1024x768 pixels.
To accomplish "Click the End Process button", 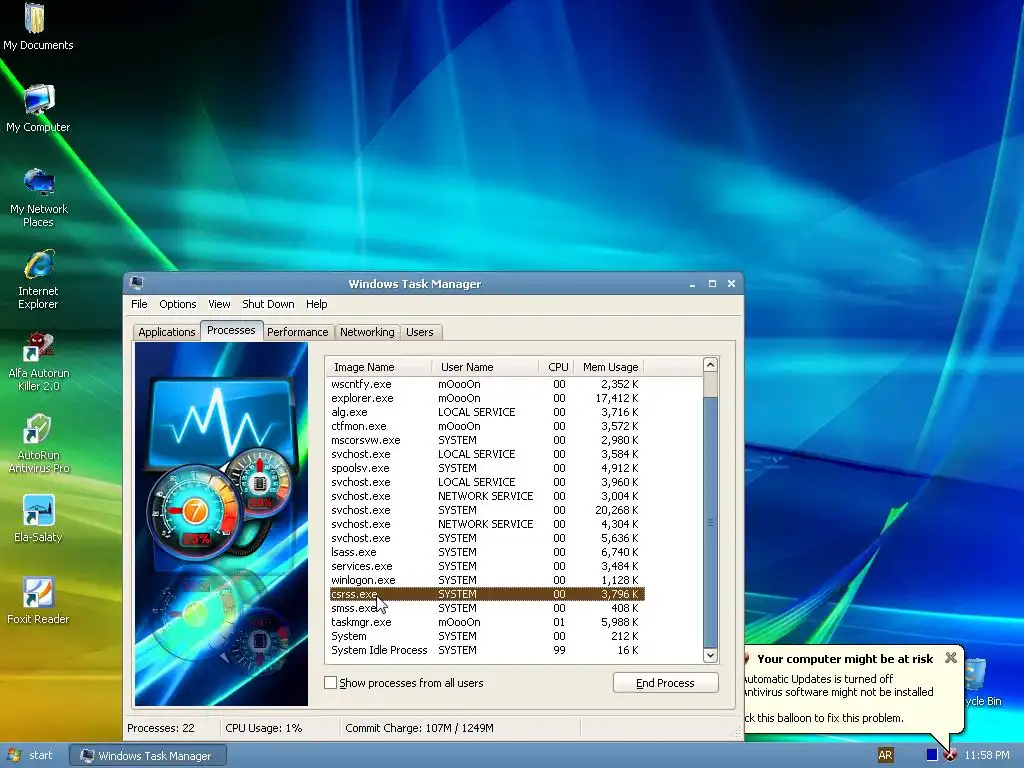I will coord(665,682).
